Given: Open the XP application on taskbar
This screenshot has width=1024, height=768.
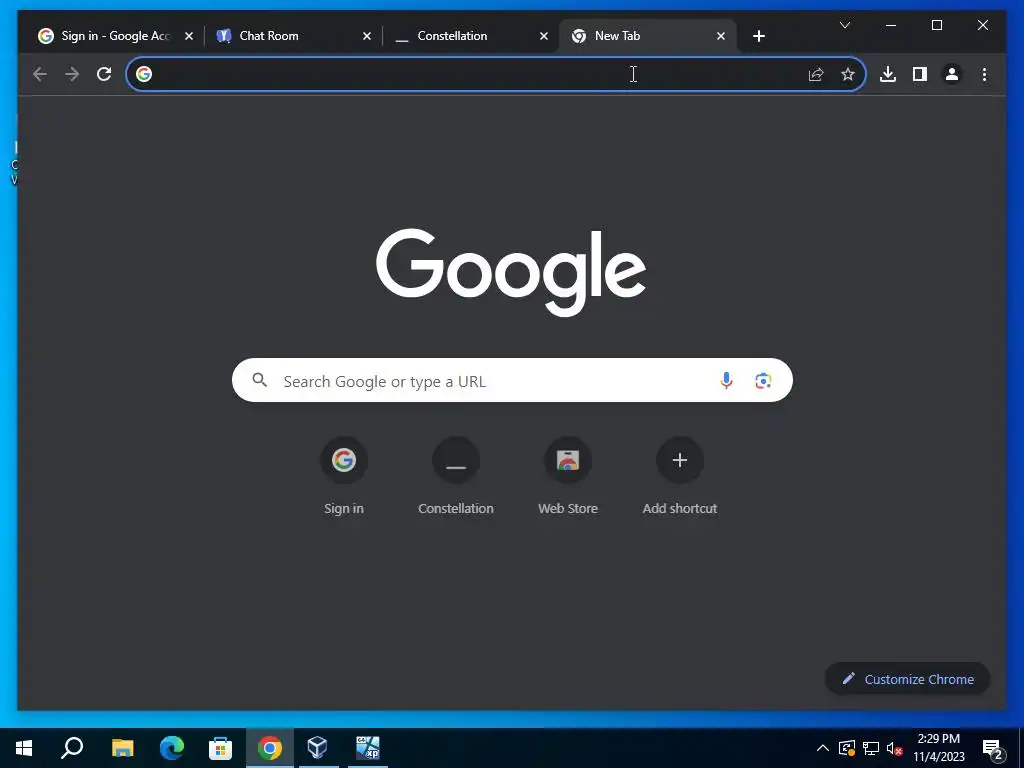Looking at the screenshot, I should (x=368, y=748).
